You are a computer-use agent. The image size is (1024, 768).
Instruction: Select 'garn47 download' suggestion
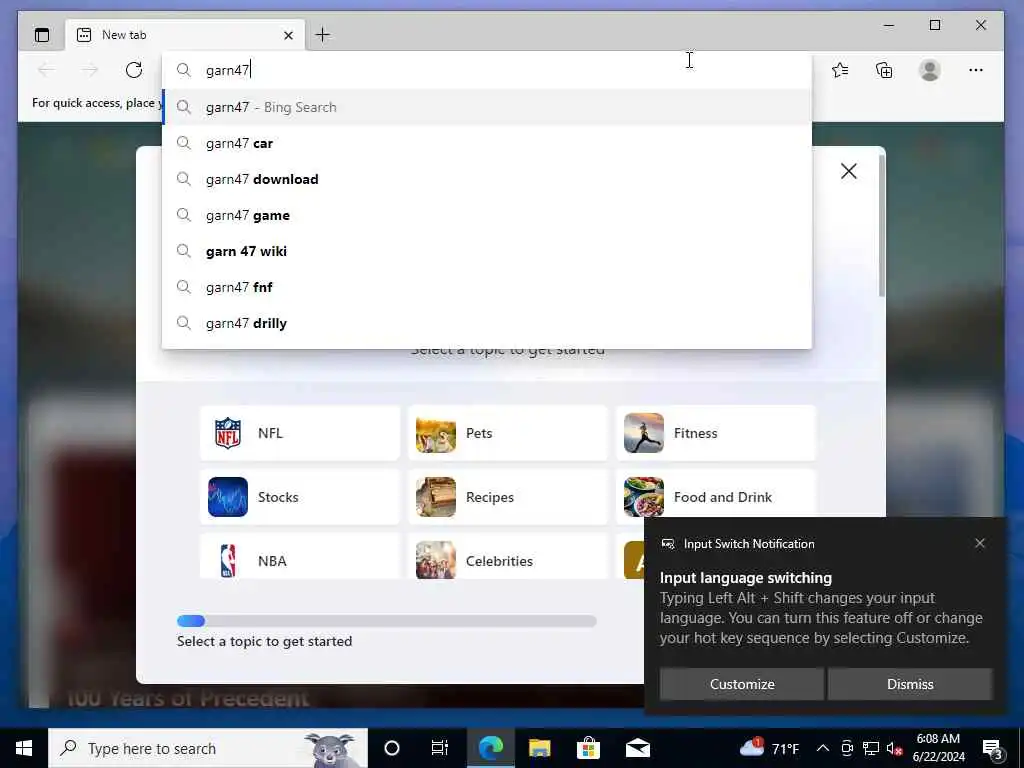coord(487,179)
